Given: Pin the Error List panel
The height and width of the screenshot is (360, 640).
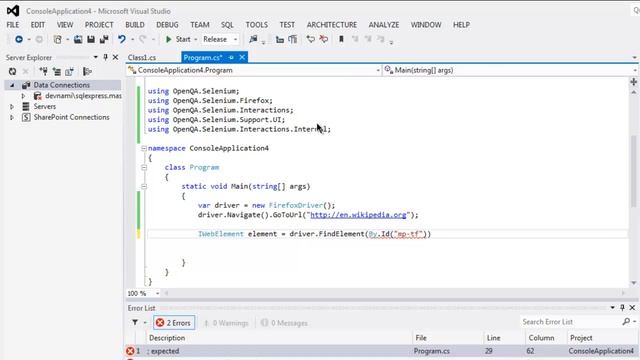Looking at the screenshot, I should click(x=622, y=307).
